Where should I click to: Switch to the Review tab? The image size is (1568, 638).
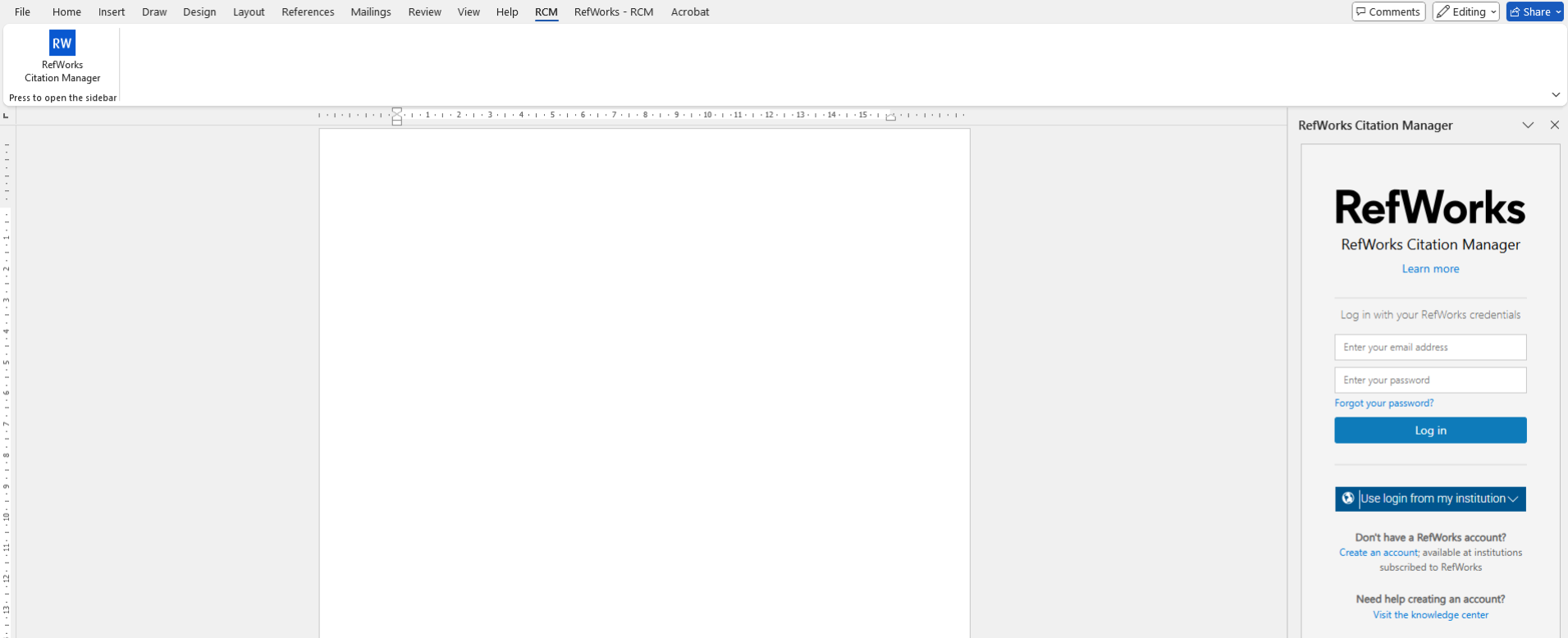pyautogui.click(x=425, y=11)
